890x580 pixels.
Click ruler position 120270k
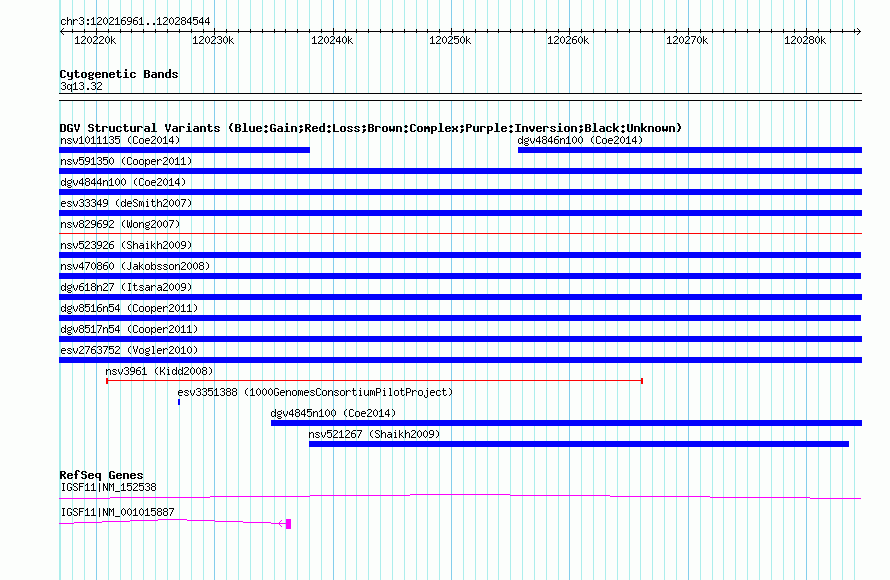[687, 40]
